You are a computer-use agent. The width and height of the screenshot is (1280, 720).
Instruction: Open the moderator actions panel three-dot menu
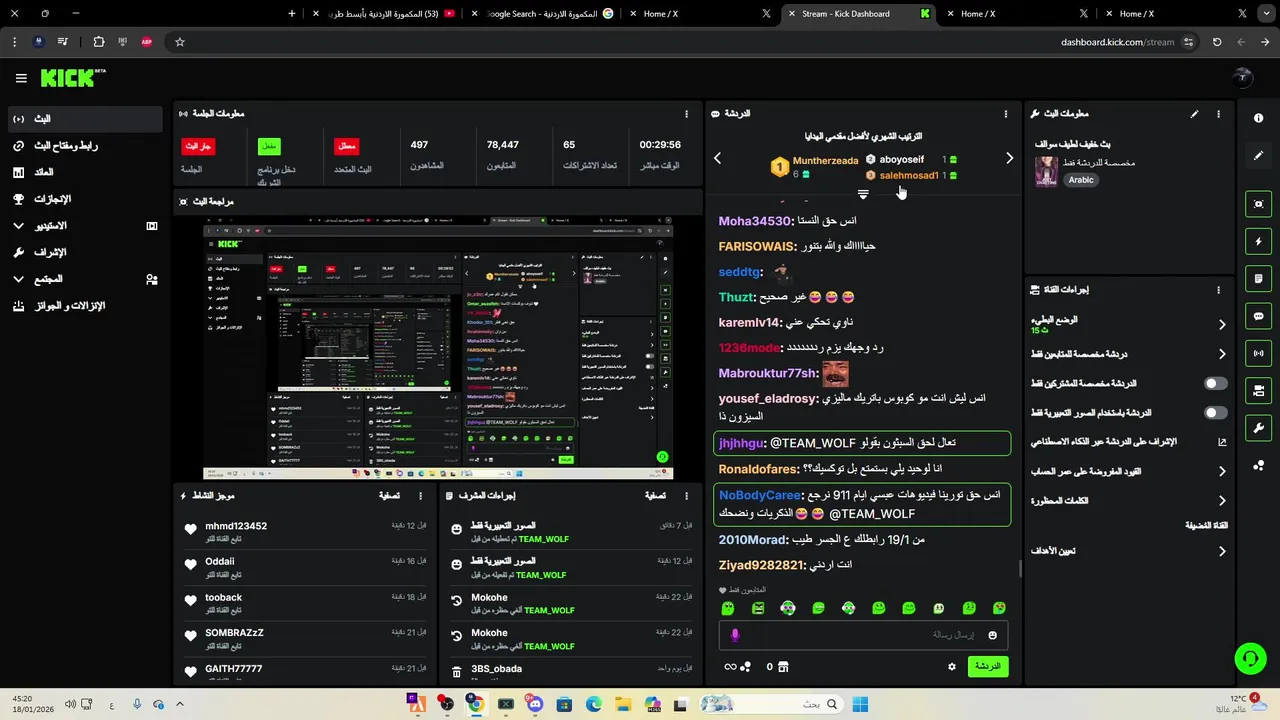(x=686, y=495)
